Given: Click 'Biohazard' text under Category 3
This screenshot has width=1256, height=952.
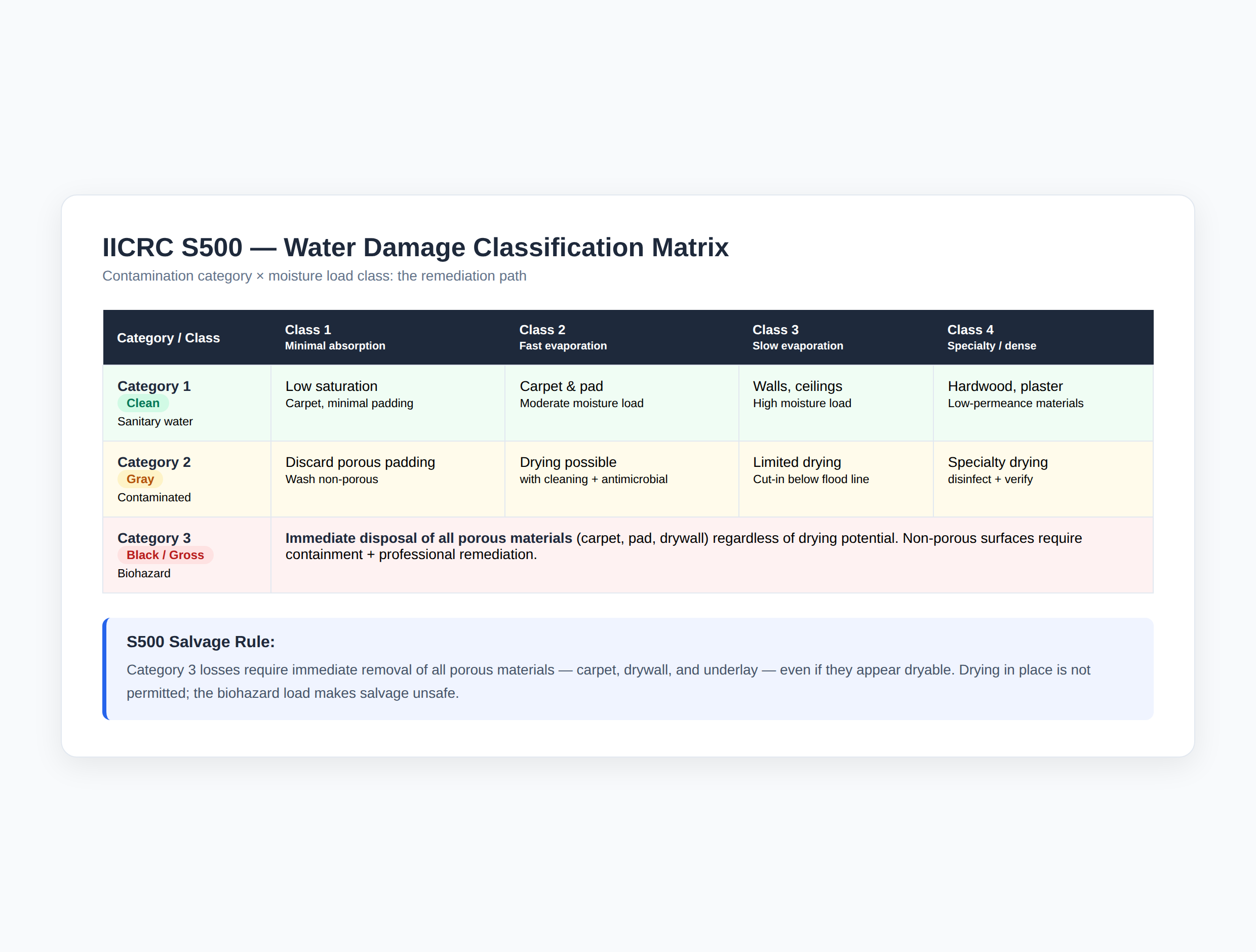Looking at the screenshot, I should pos(144,573).
